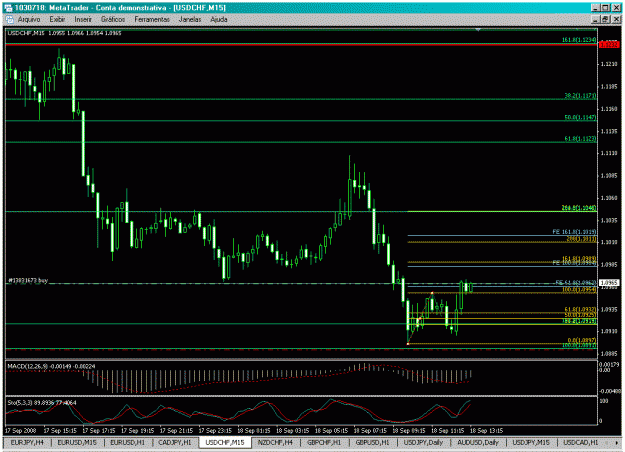Switch to the CADJPY,H1 chart tab
Image resolution: width=625 pixels, height=452 pixels.
click(x=175, y=442)
